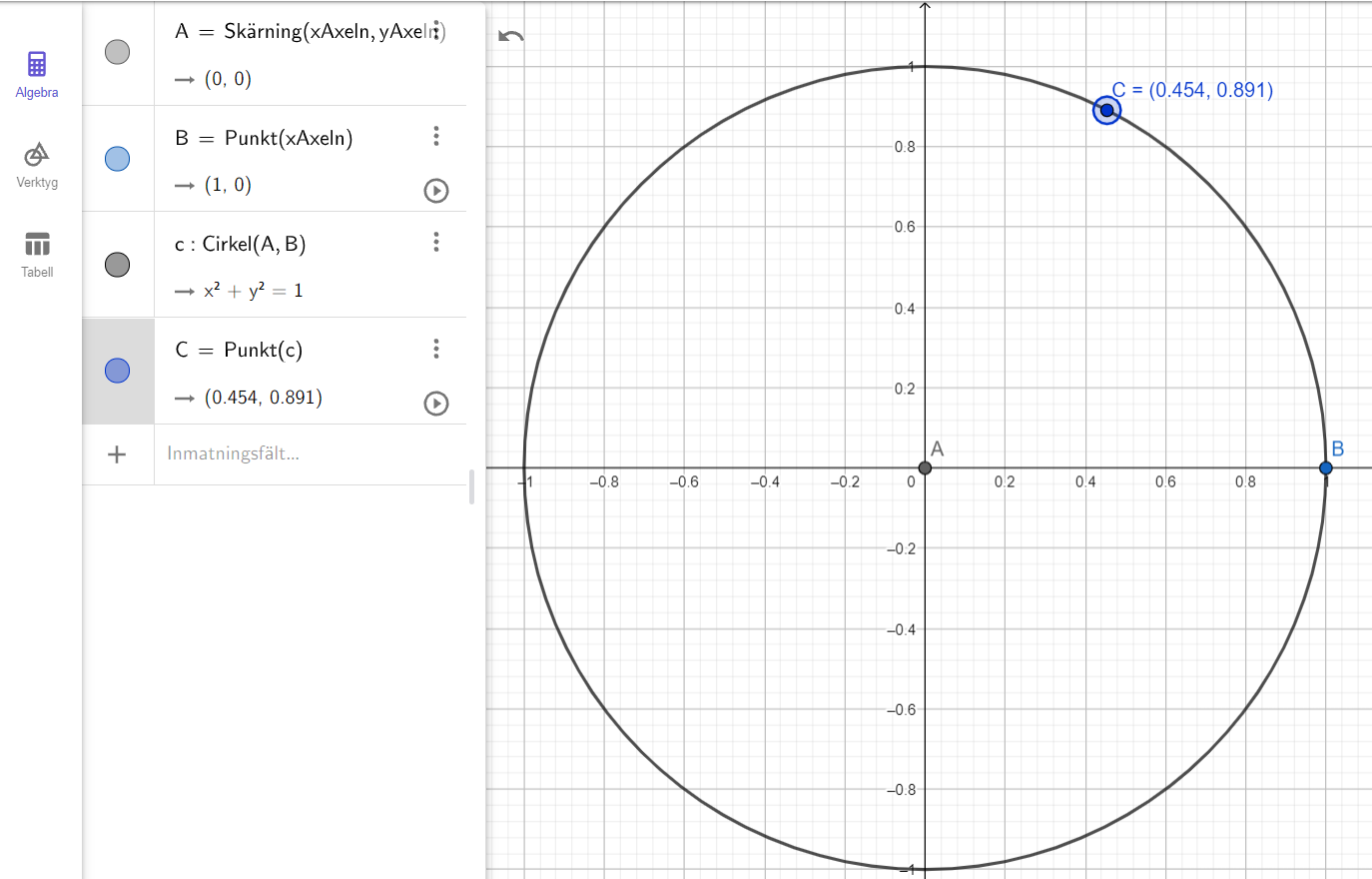Switch to the Verktyg tools panel
Viewport: 1372px width, 879px height.
tap(37, 155)
